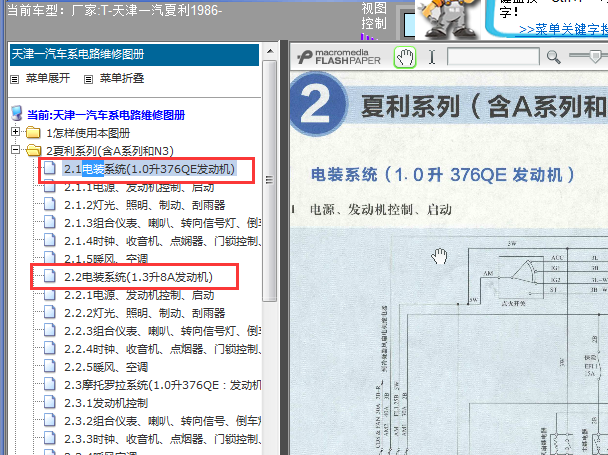Select the FlashPaper hand pan tool

point(405,57)
